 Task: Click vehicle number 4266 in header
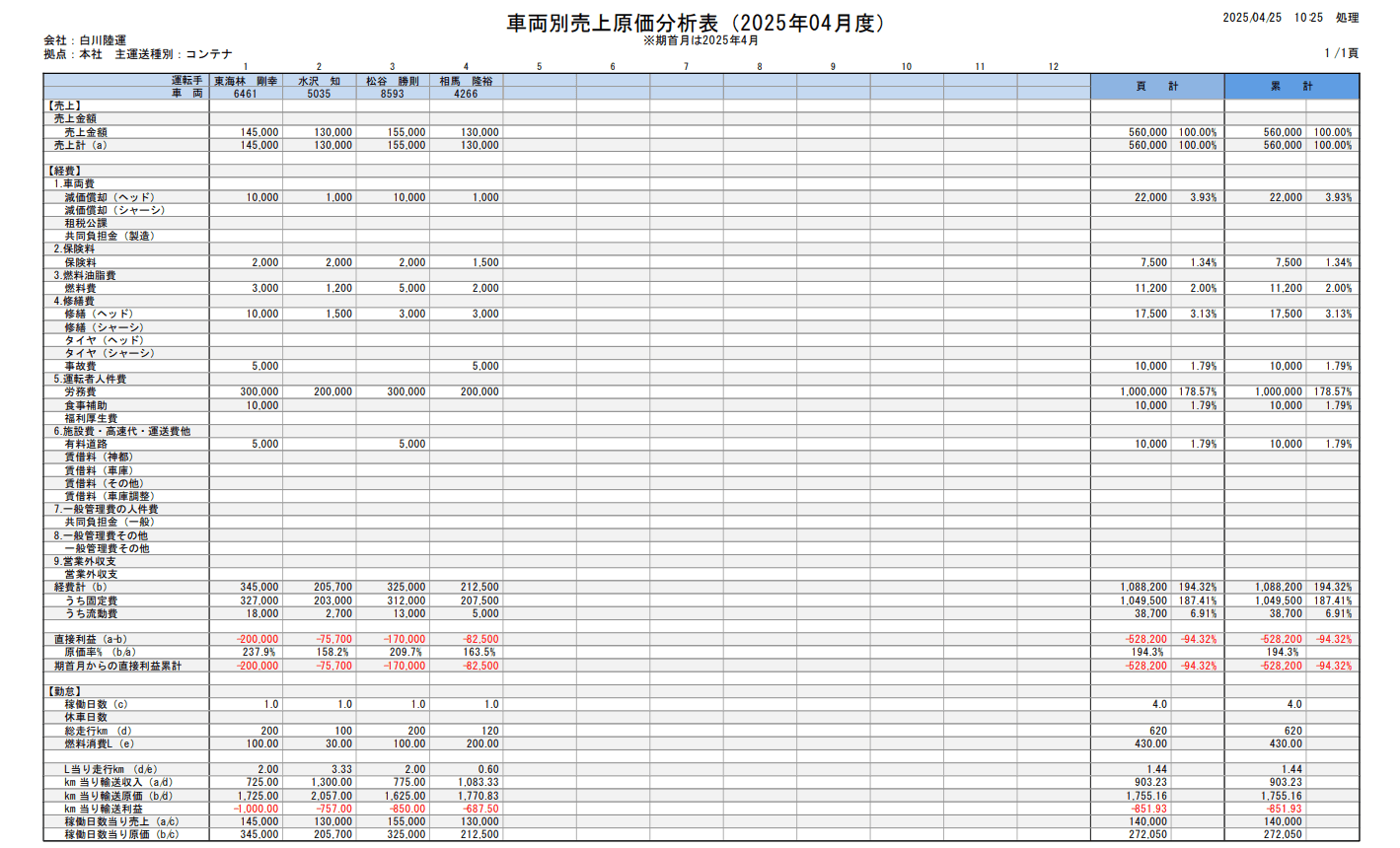pyautogui.click(x=466, y=94)
